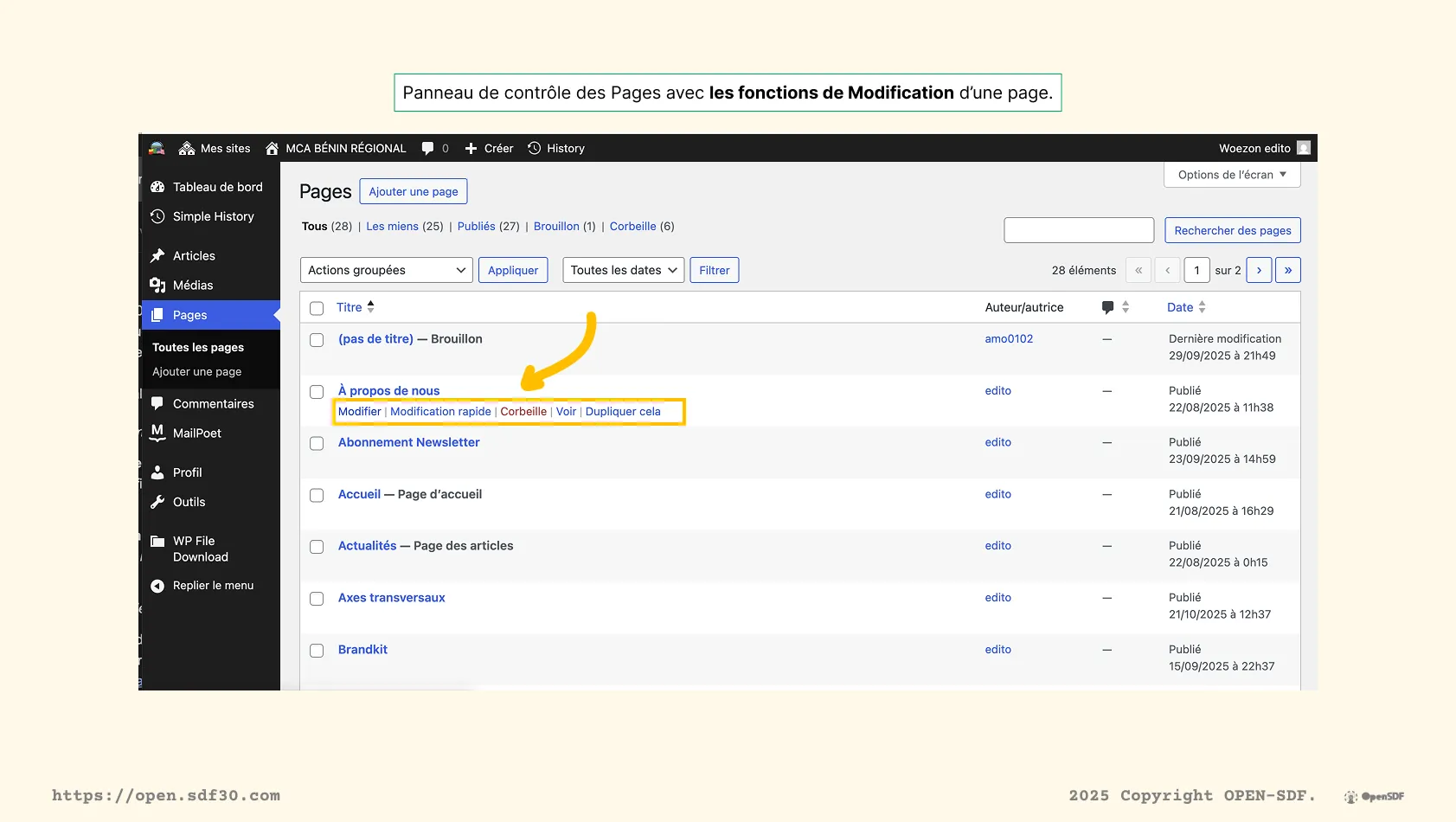Screen dimensions: 1456x822
Task: Open MailPoet in the sidebar
Action: [x=196, y=433]
